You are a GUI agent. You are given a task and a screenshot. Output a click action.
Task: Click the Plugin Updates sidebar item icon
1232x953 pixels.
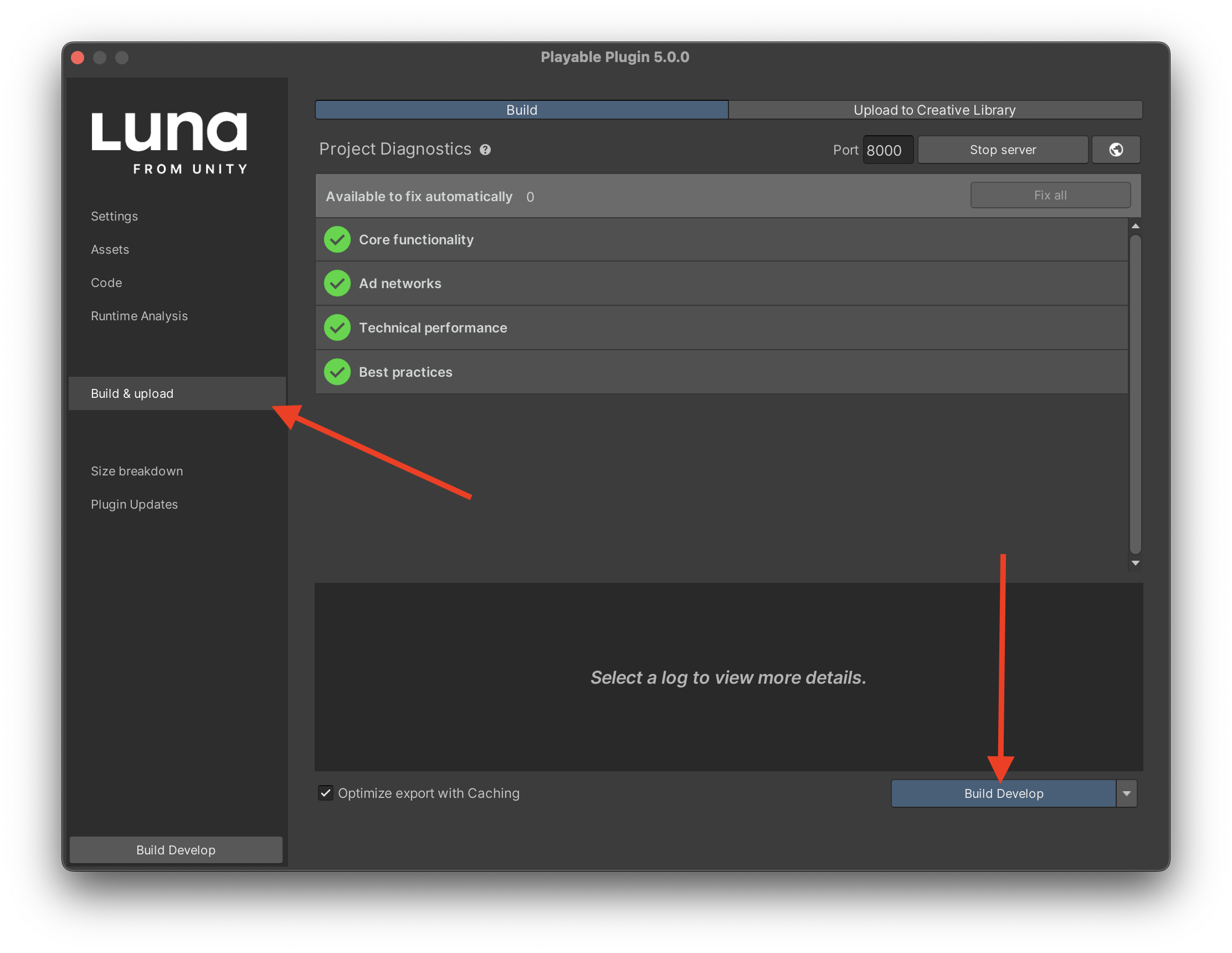pos(134,503)
